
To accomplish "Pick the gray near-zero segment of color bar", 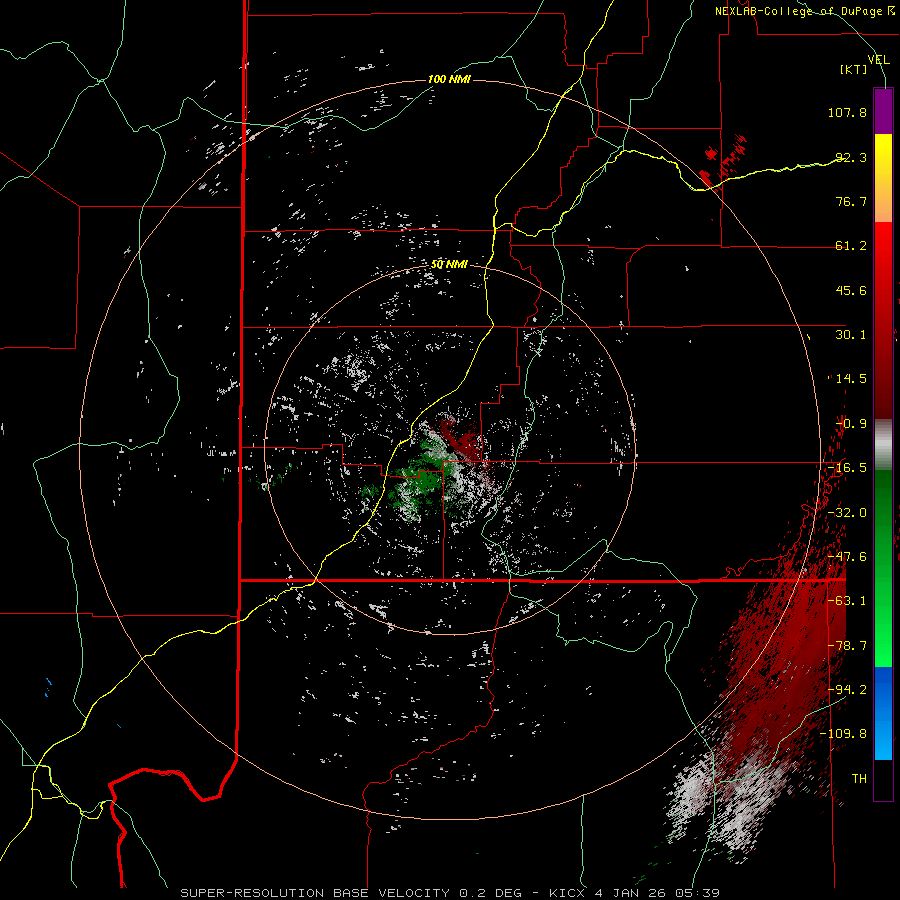I will point(883,445).
